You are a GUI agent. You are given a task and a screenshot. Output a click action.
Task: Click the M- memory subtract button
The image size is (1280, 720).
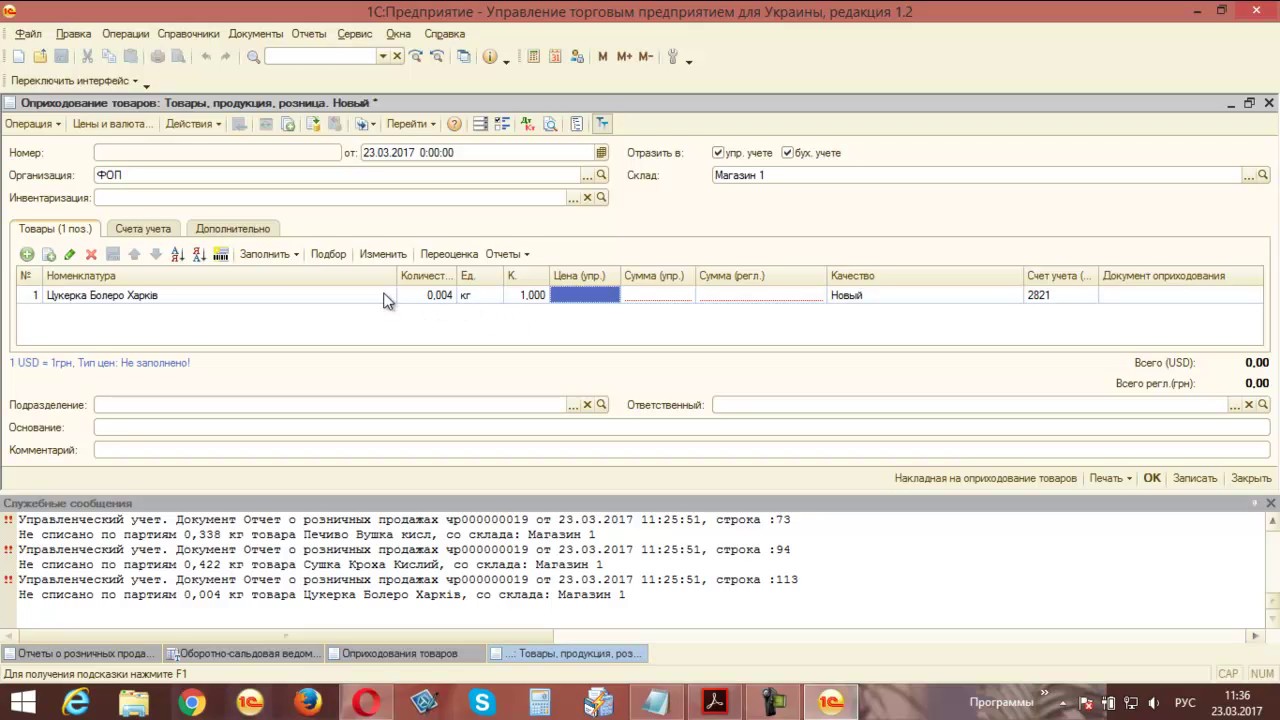645,57
